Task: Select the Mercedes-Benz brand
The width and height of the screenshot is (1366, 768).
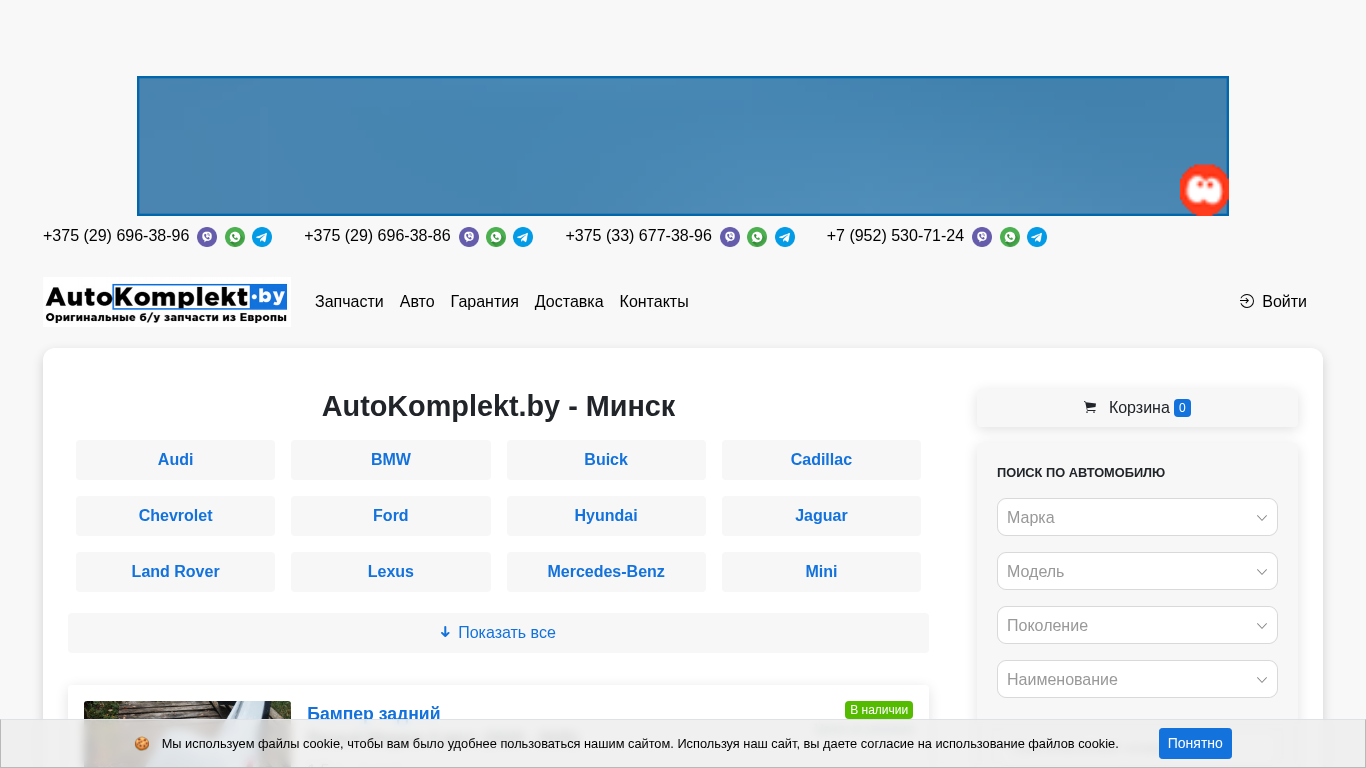Action: (606, 572)
